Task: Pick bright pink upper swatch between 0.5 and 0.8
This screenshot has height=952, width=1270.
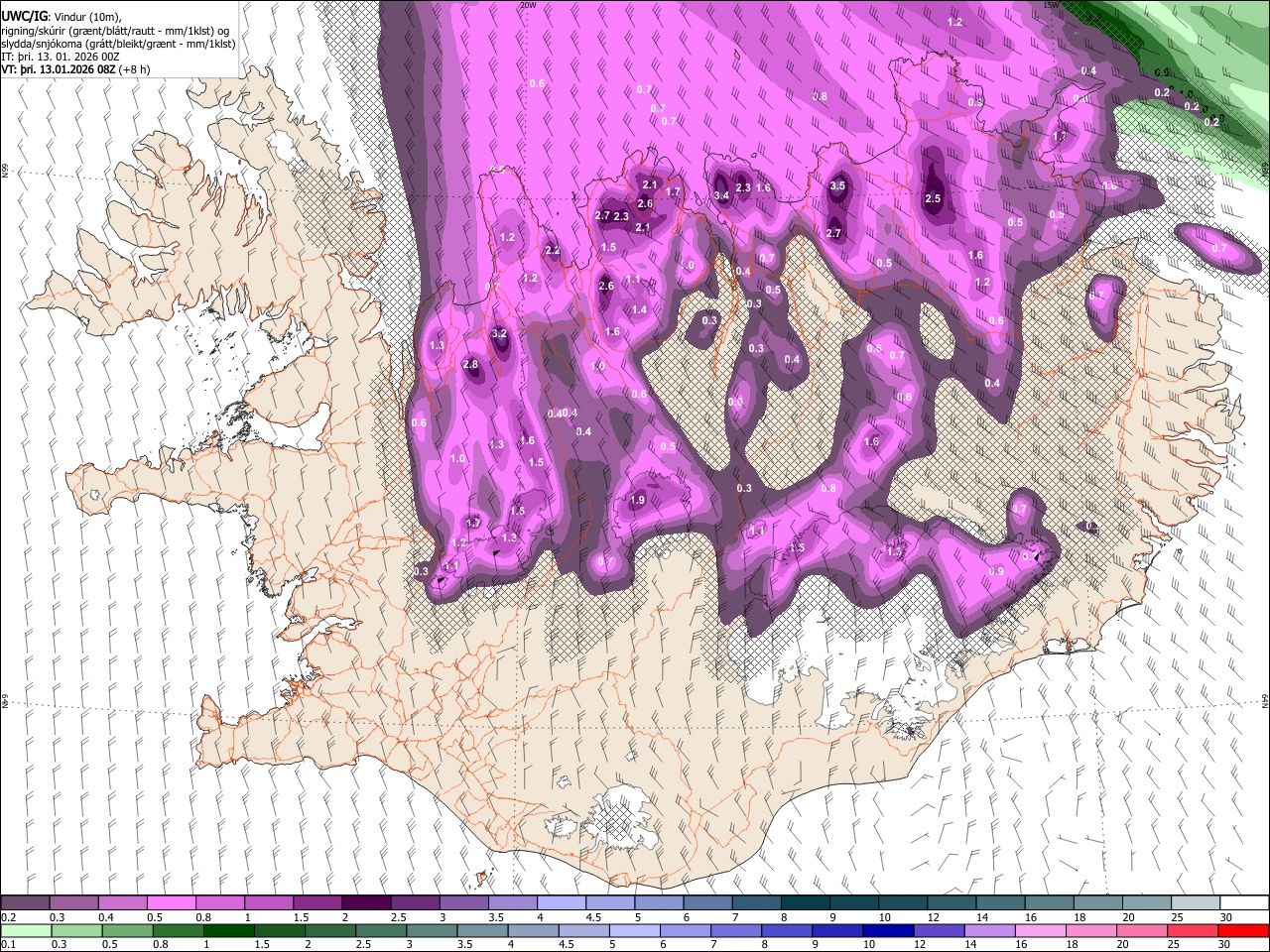Action: click(171, 902)
